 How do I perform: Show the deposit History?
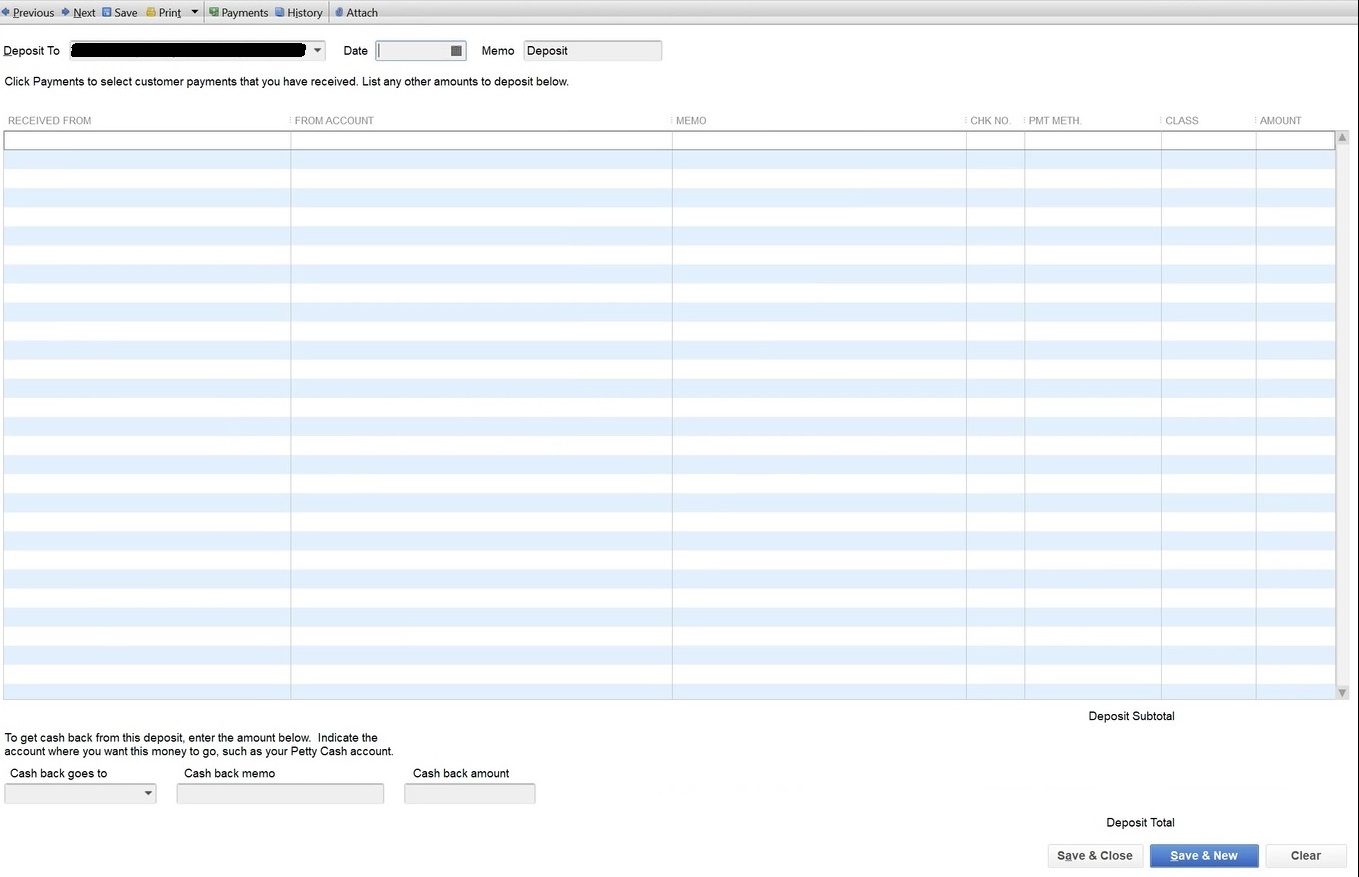pyautogui.click(x=299, y=13)
